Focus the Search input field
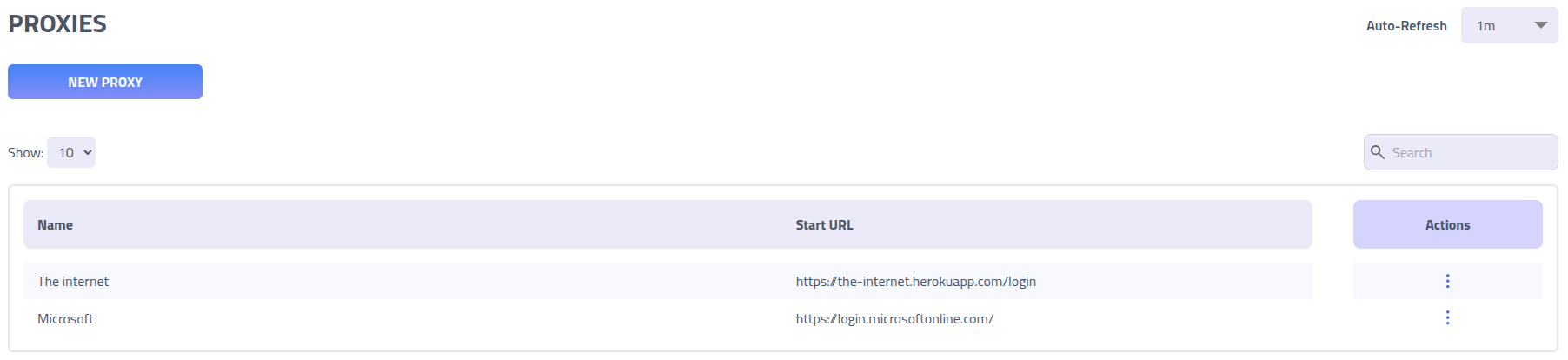Image resolution: width=1568 pixels, height=360 pixels. 1469,152
